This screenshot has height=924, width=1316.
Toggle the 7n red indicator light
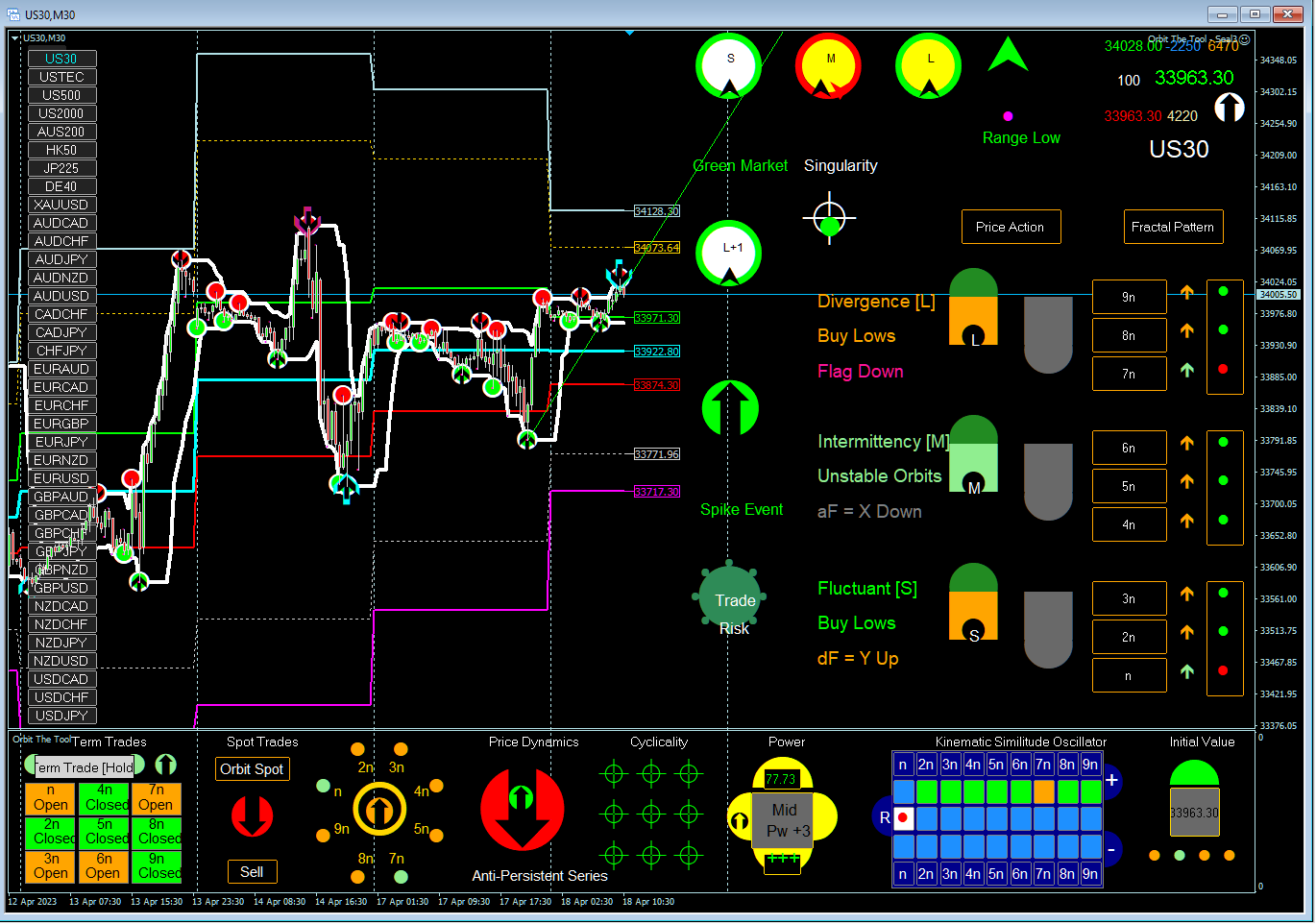coord(1223,369)
